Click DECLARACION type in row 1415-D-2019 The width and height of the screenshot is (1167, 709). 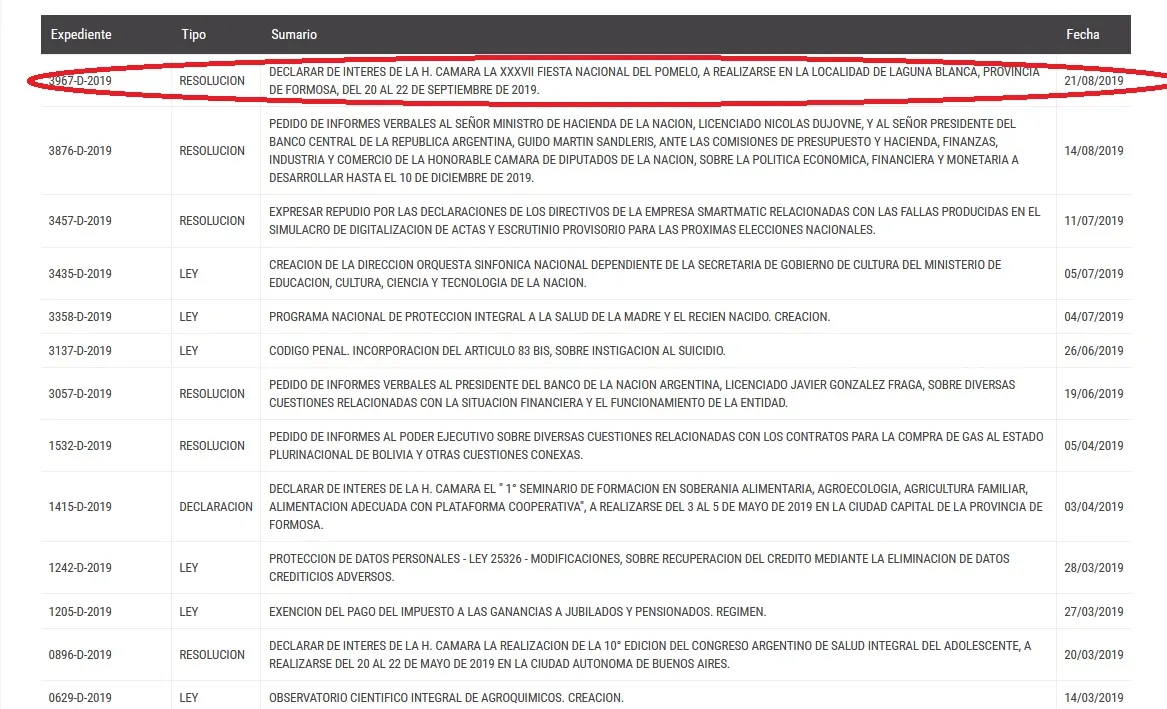pos(216,507)
